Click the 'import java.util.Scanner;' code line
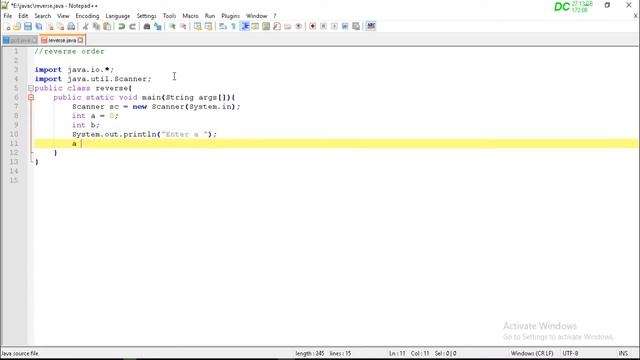This screenshot has width=640, height=360. pyautogui.click(x=93, y=79)
